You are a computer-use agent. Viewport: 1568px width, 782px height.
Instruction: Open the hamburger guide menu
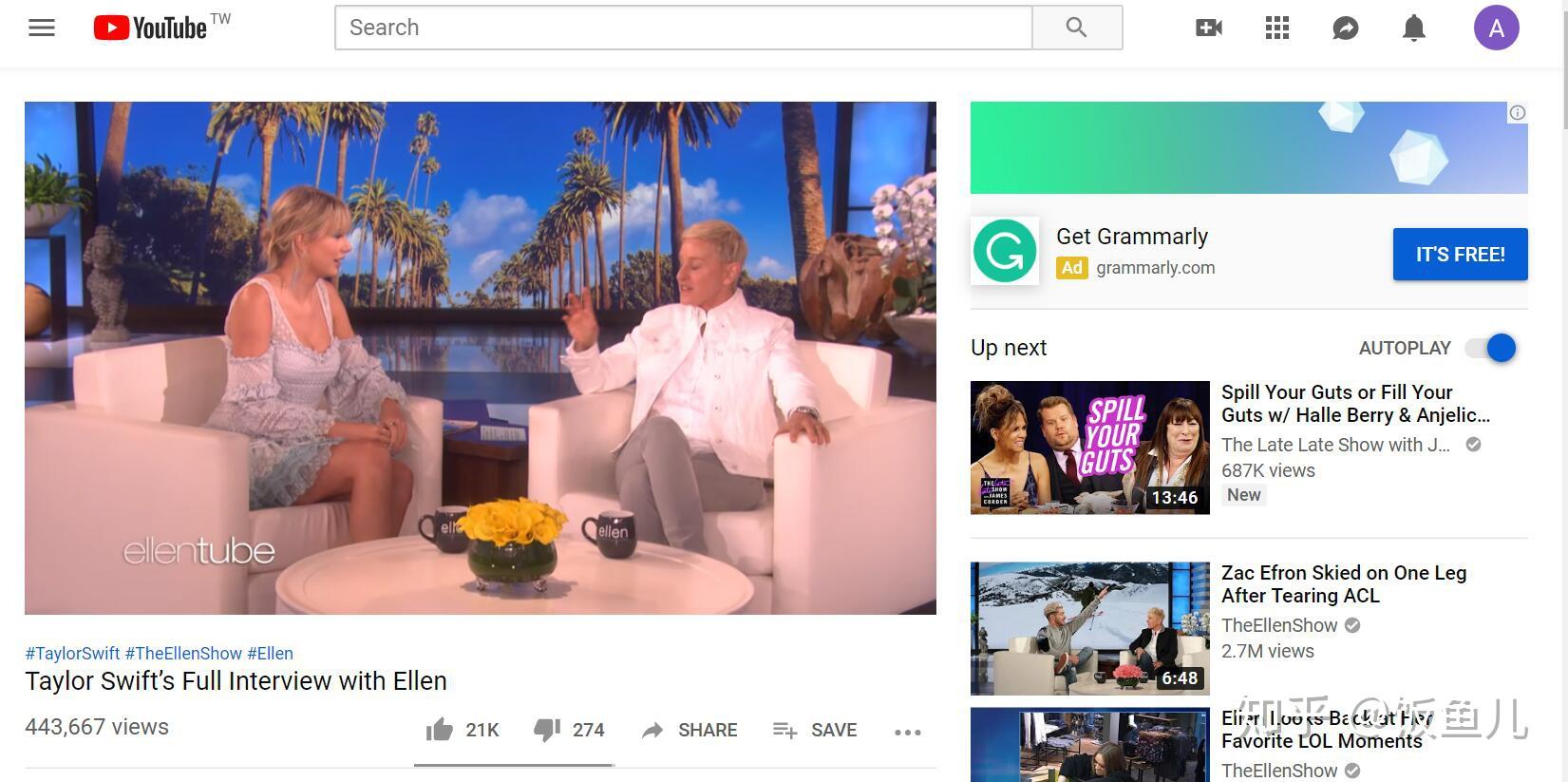tap(42, 28)
